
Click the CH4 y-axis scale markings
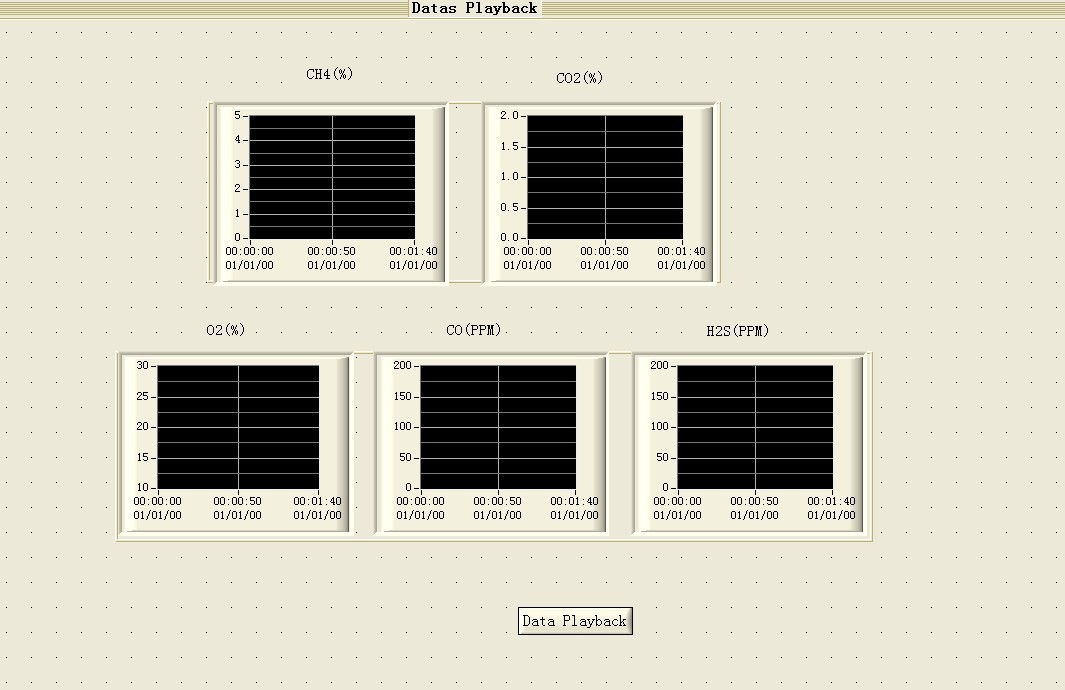point(237,175)
